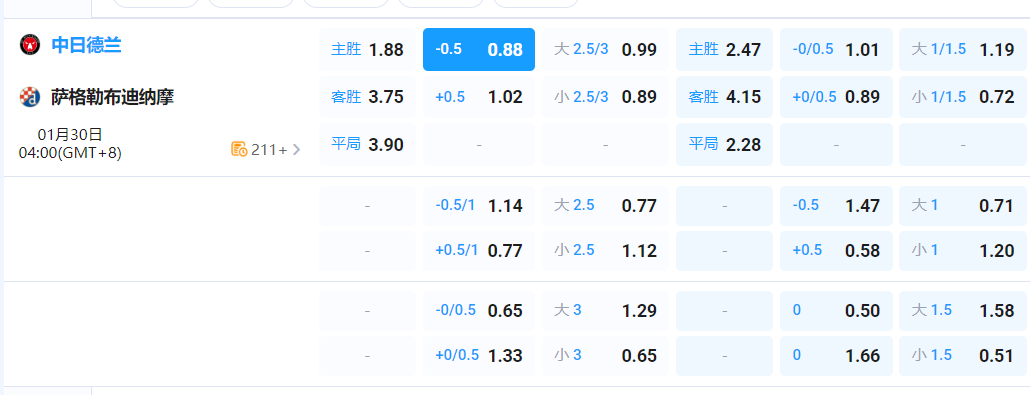Click the 01月30日 match date
The image size is (1030, 395).
(x=70, y=135)
